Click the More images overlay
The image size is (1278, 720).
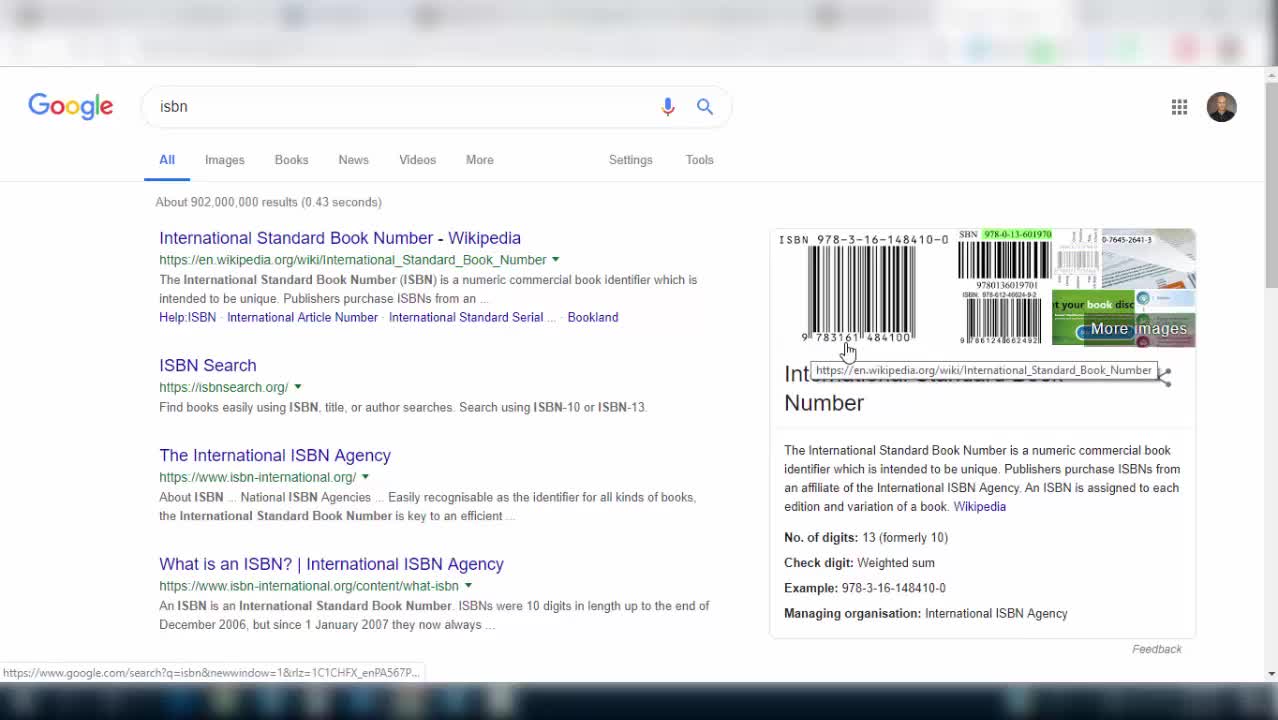pos(1138,329)
